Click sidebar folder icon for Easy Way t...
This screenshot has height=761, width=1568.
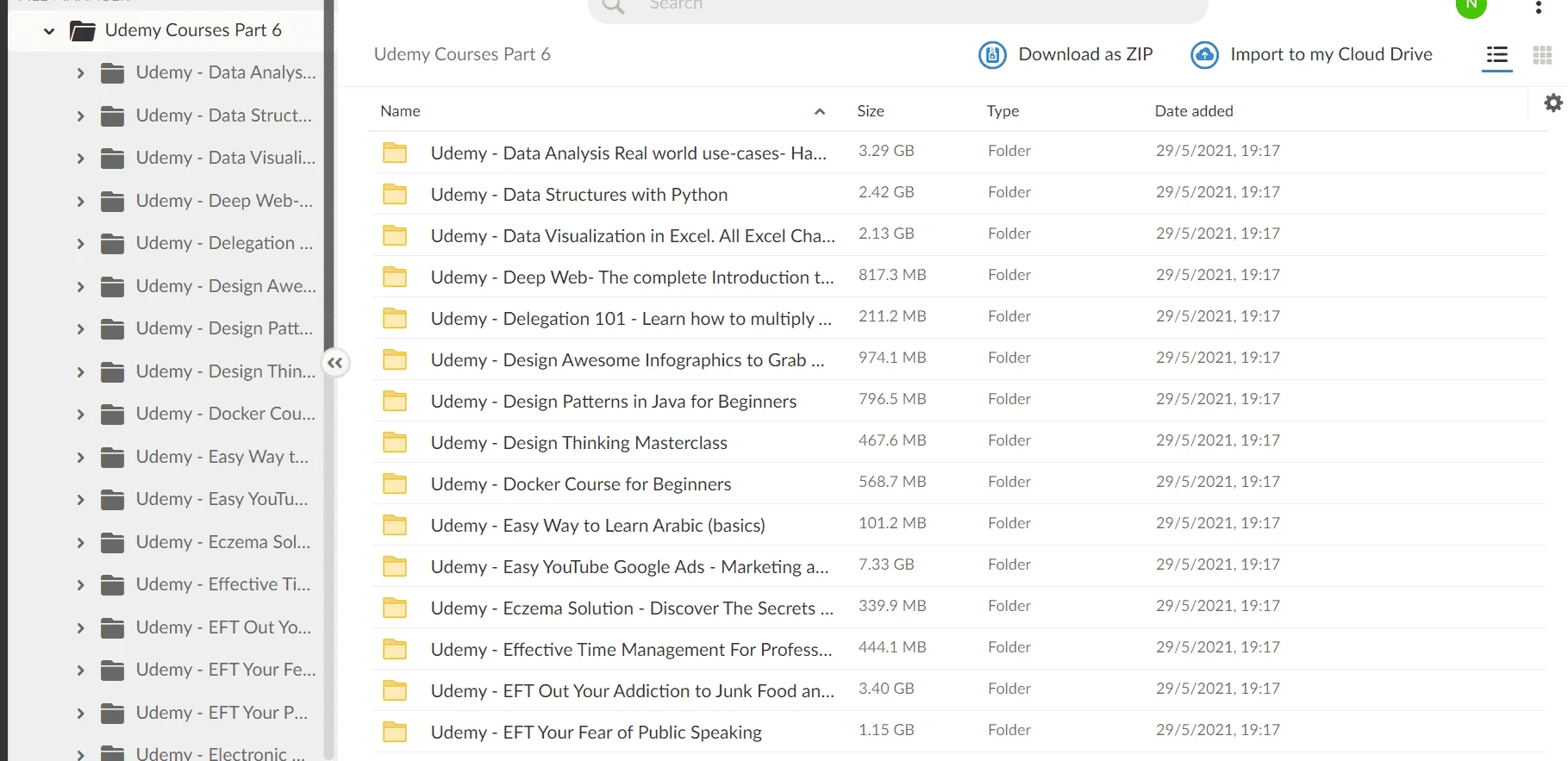coord(112,458)
